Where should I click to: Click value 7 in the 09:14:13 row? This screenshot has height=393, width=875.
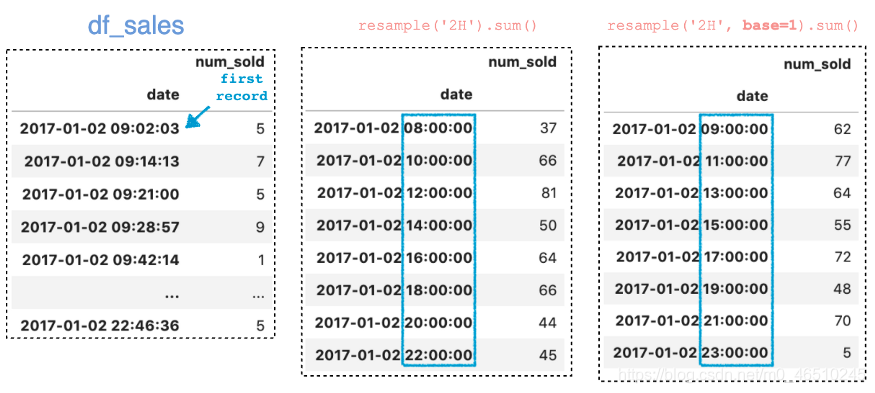(x=260, y=161)
